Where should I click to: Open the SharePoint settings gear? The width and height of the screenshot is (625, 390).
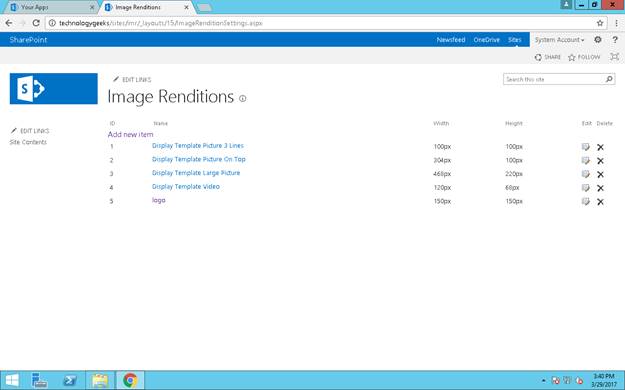(597, 39)
